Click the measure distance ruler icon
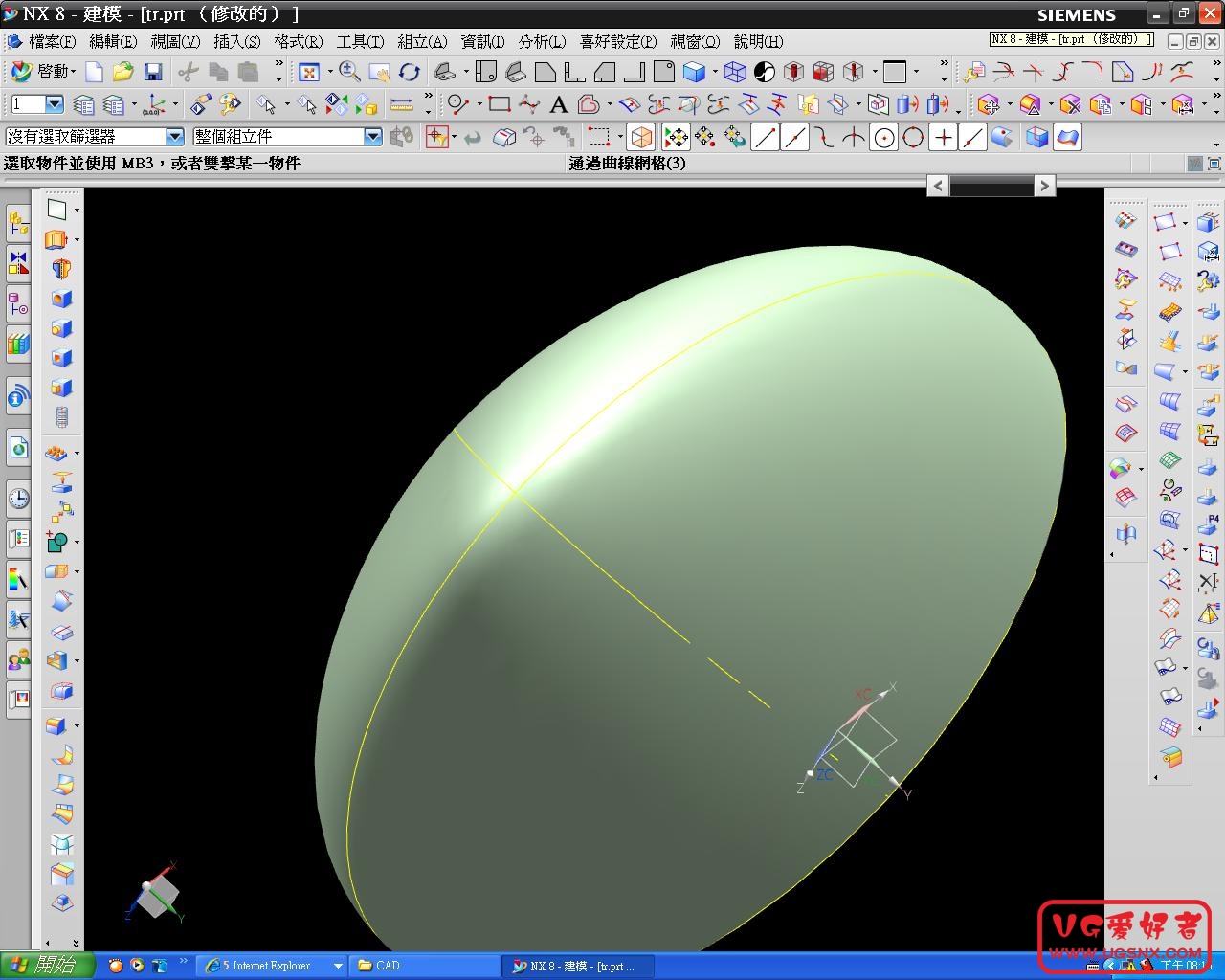The height and width of the screenshot is (980, 1225). point(402,103)
